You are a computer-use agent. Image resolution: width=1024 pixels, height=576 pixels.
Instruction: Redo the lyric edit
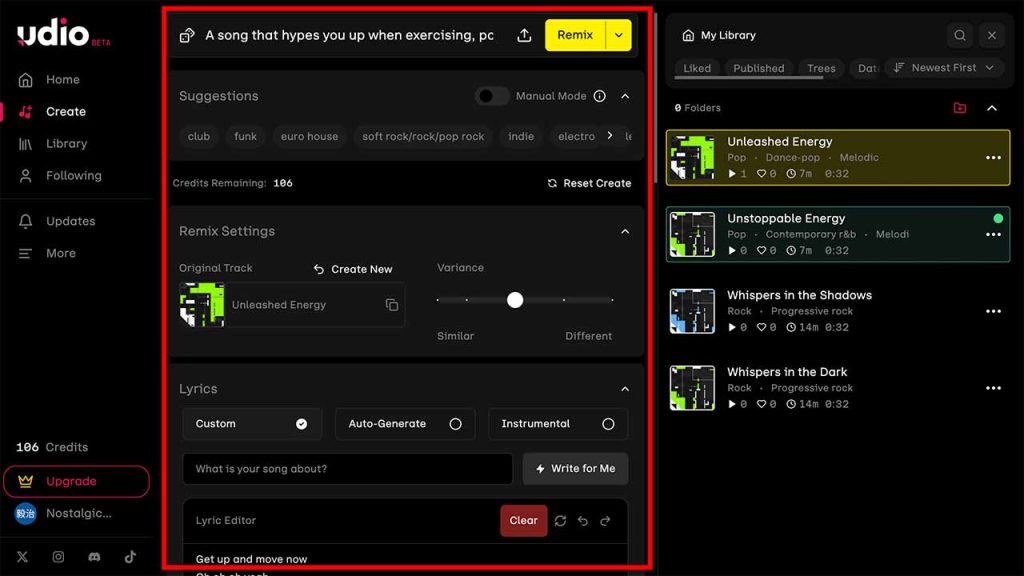pos(605,520)
